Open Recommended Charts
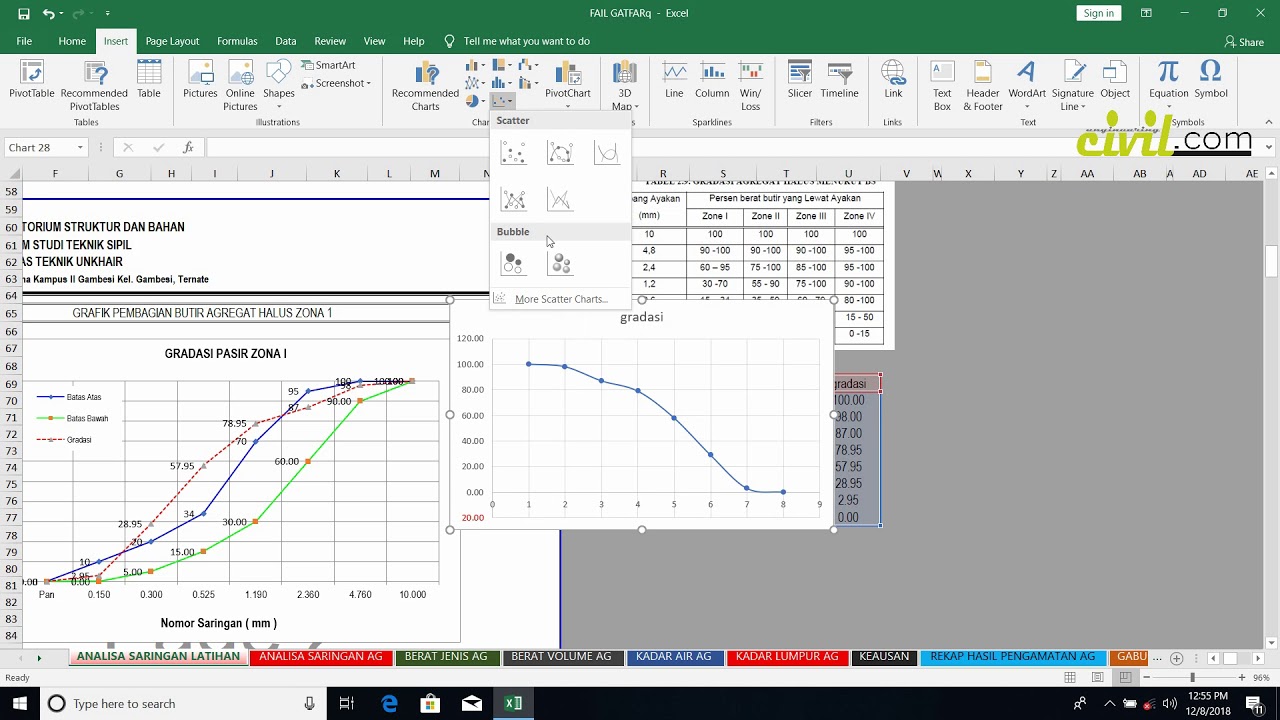The image size is (1280, 720). click(x=425, y=85)
